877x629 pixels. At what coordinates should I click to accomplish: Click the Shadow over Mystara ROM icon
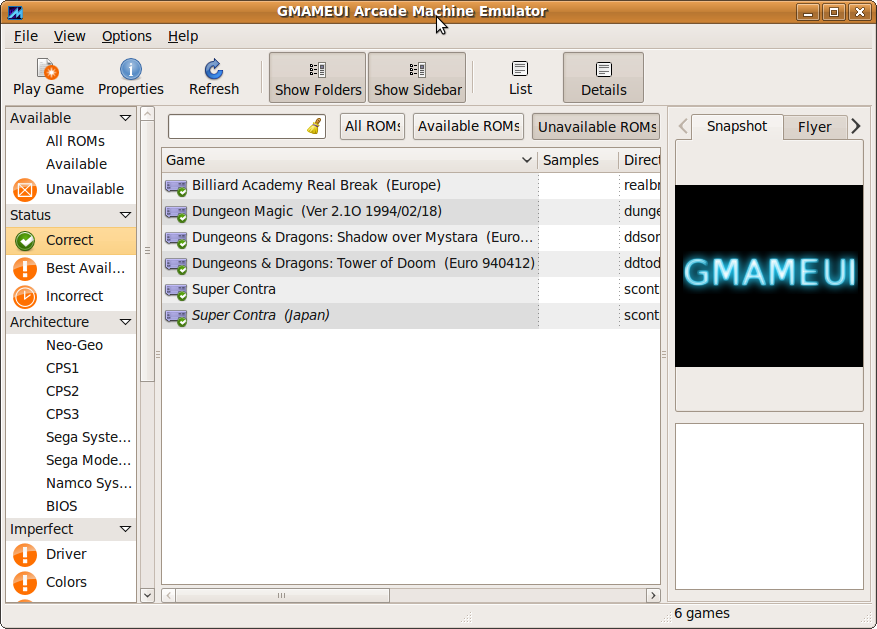click(x=176, y=239)
